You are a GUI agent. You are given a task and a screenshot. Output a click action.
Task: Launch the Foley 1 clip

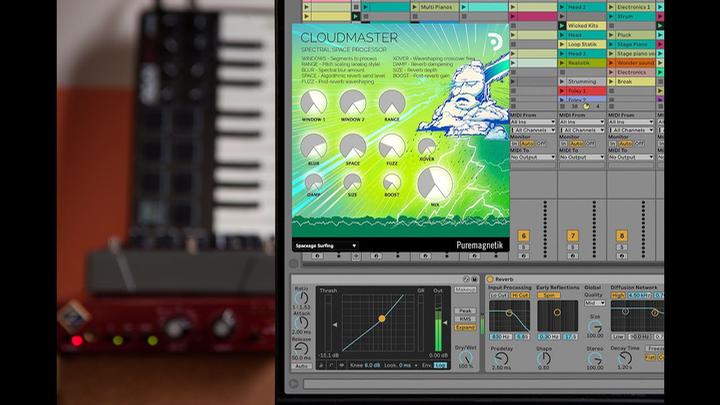click(x=562, y=91)
